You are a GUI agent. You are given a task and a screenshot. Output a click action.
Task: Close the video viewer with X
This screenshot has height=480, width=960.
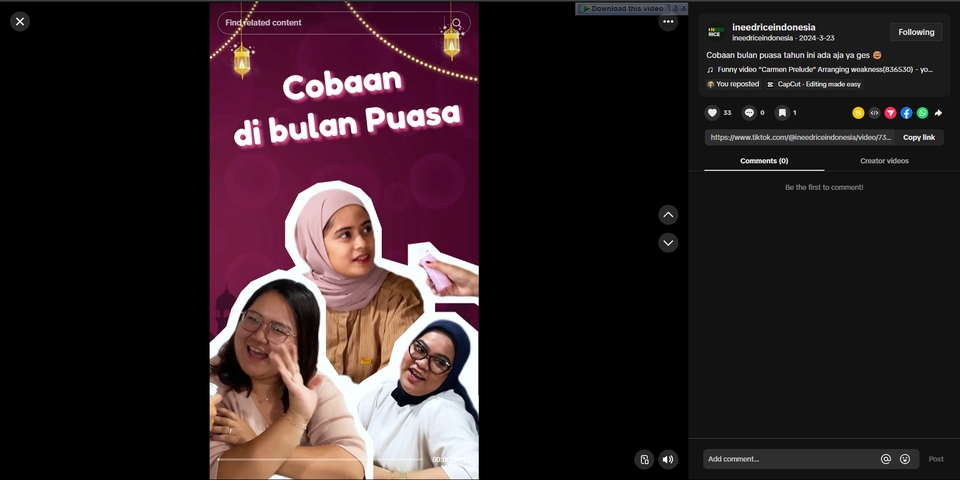pos(20,21)
